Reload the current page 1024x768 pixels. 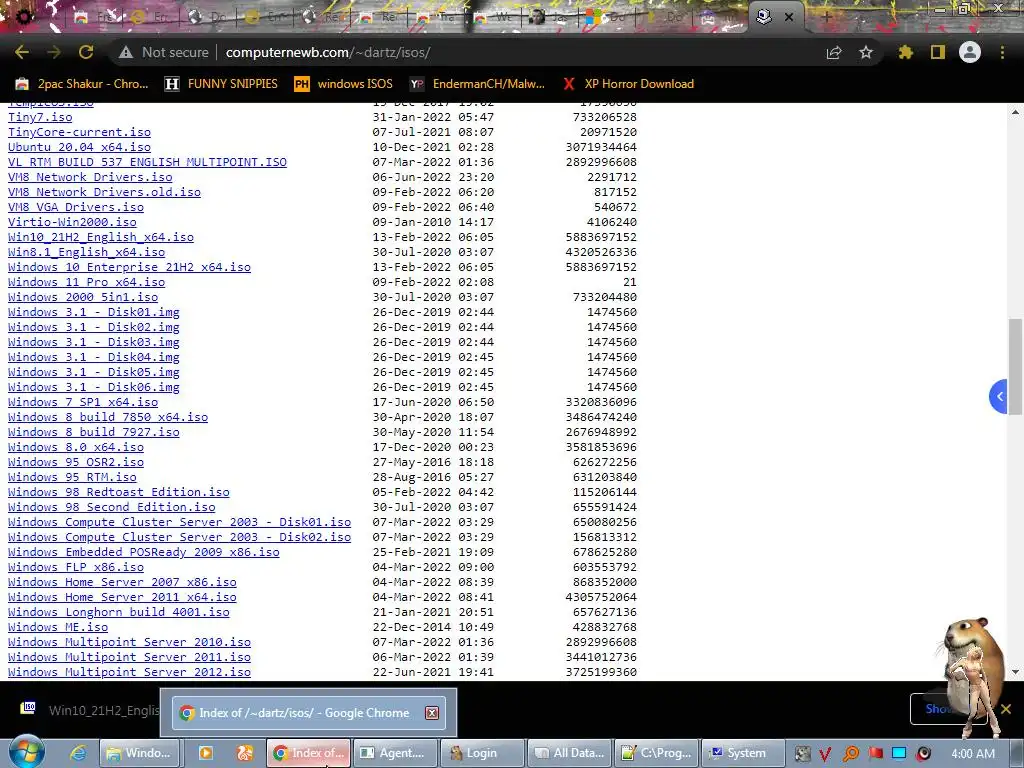click(x=86, y=52)
